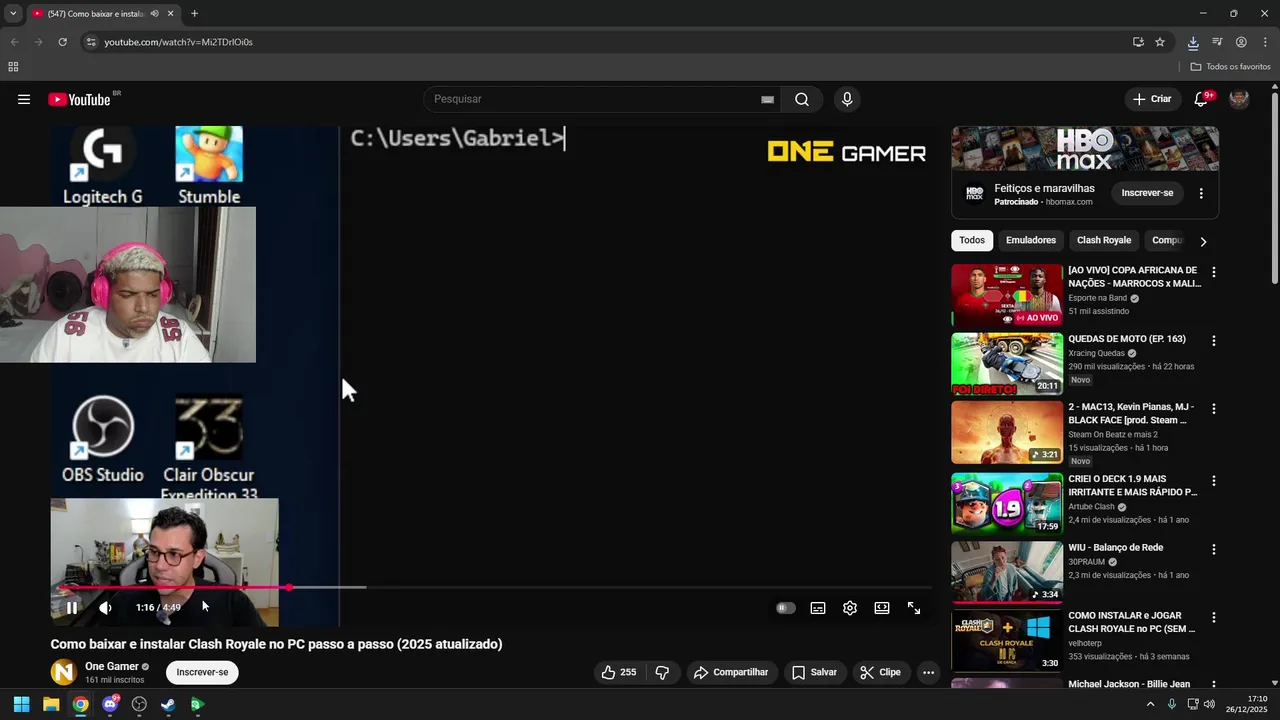Subscribe to One Gamer channel
The height and width of the screenshot is (720, 1280).
[x=202, y=672]
